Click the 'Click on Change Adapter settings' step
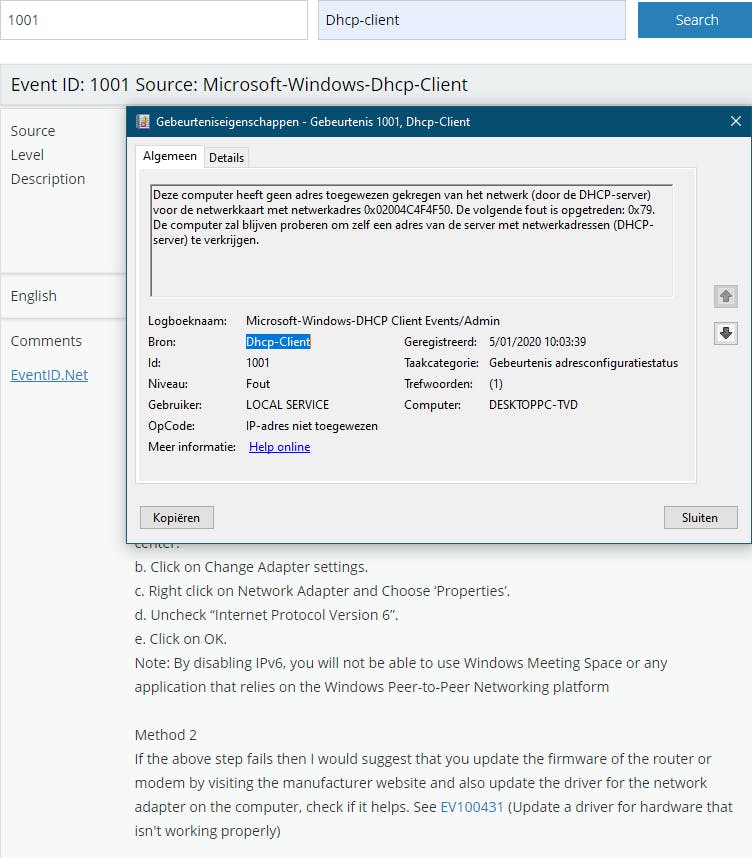752x858 pixels. click(x=251, y=567)
